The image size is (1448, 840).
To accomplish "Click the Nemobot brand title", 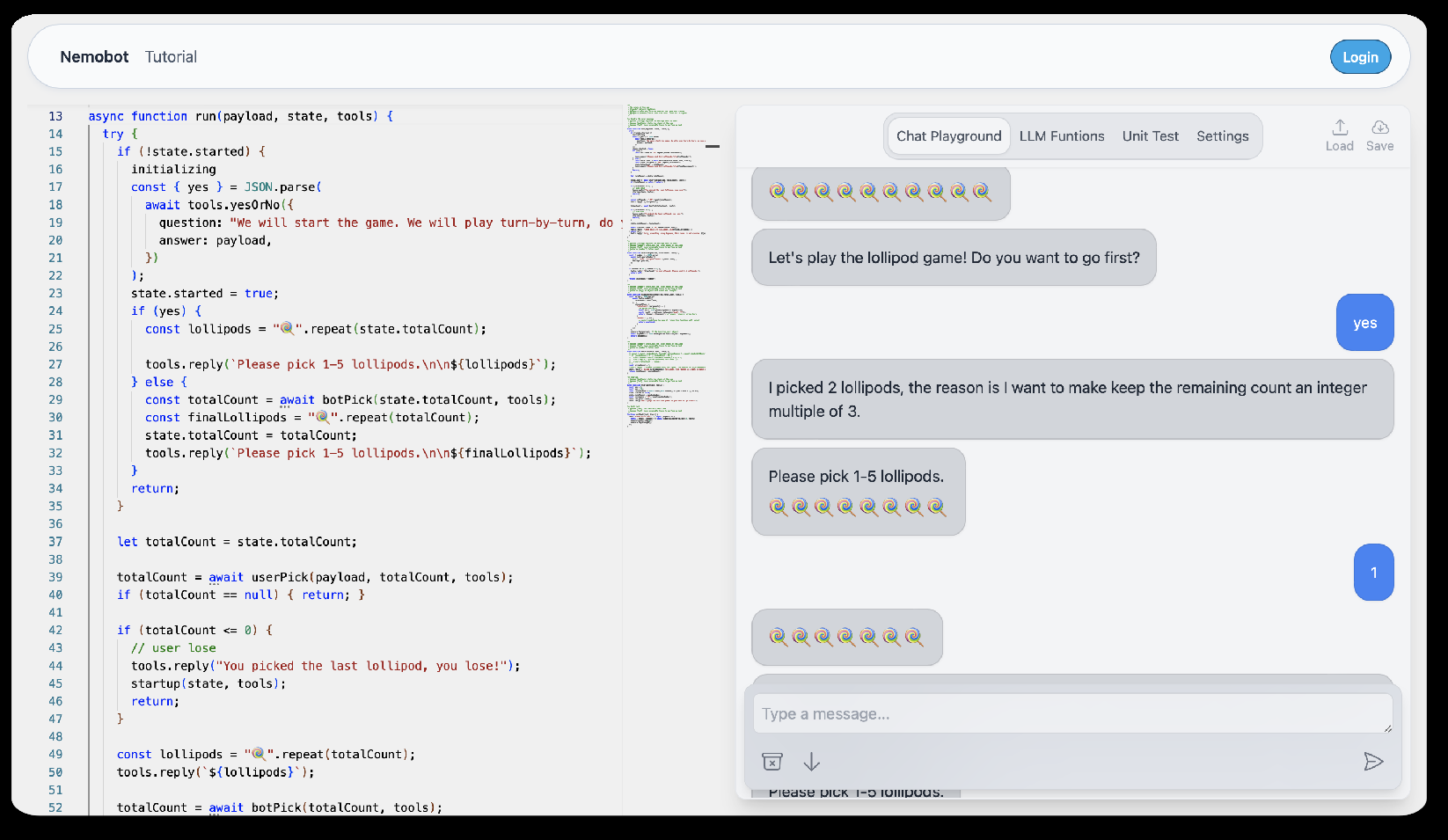I will [94, 57].
